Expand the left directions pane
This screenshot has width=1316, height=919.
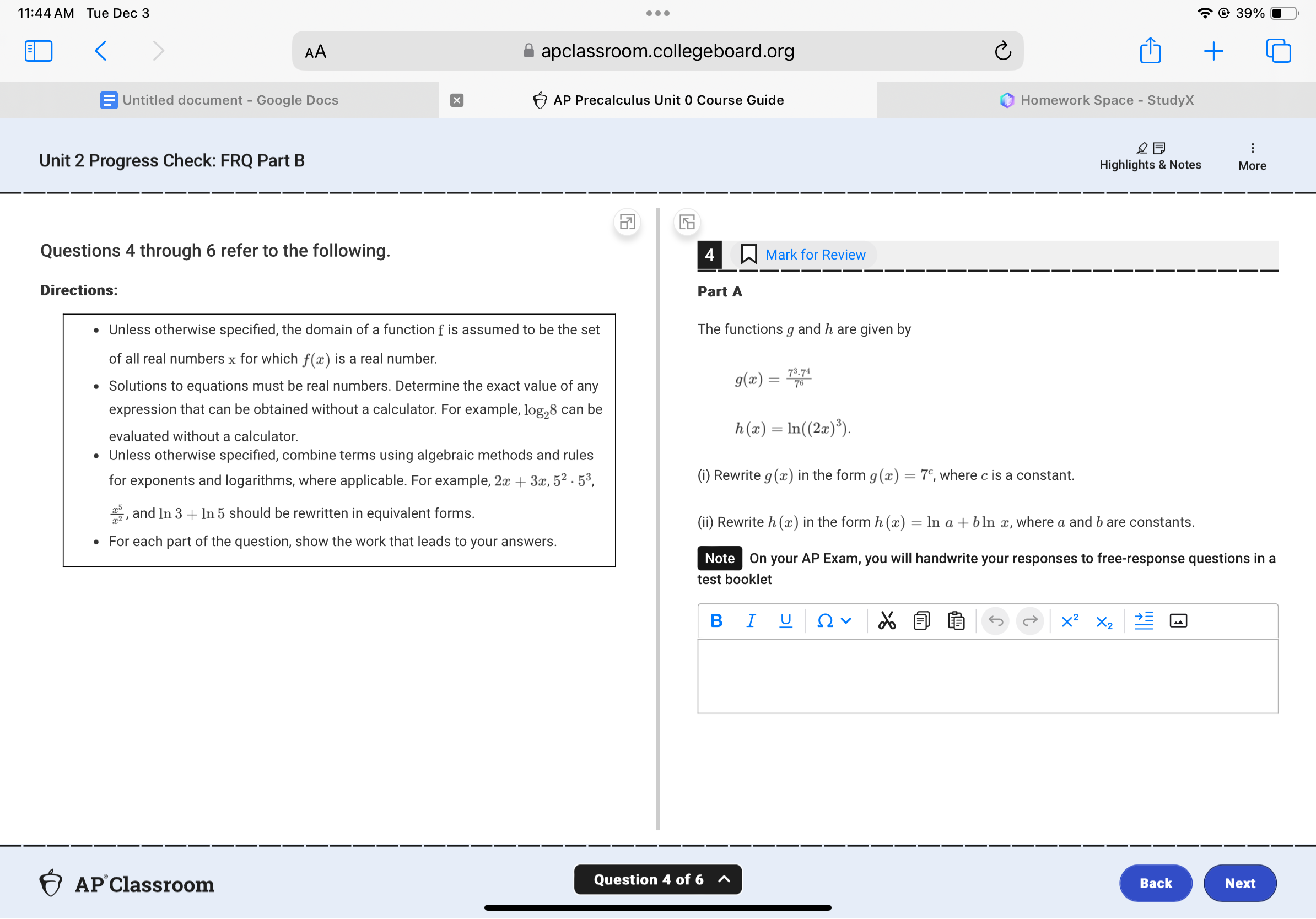click(627, 221)
